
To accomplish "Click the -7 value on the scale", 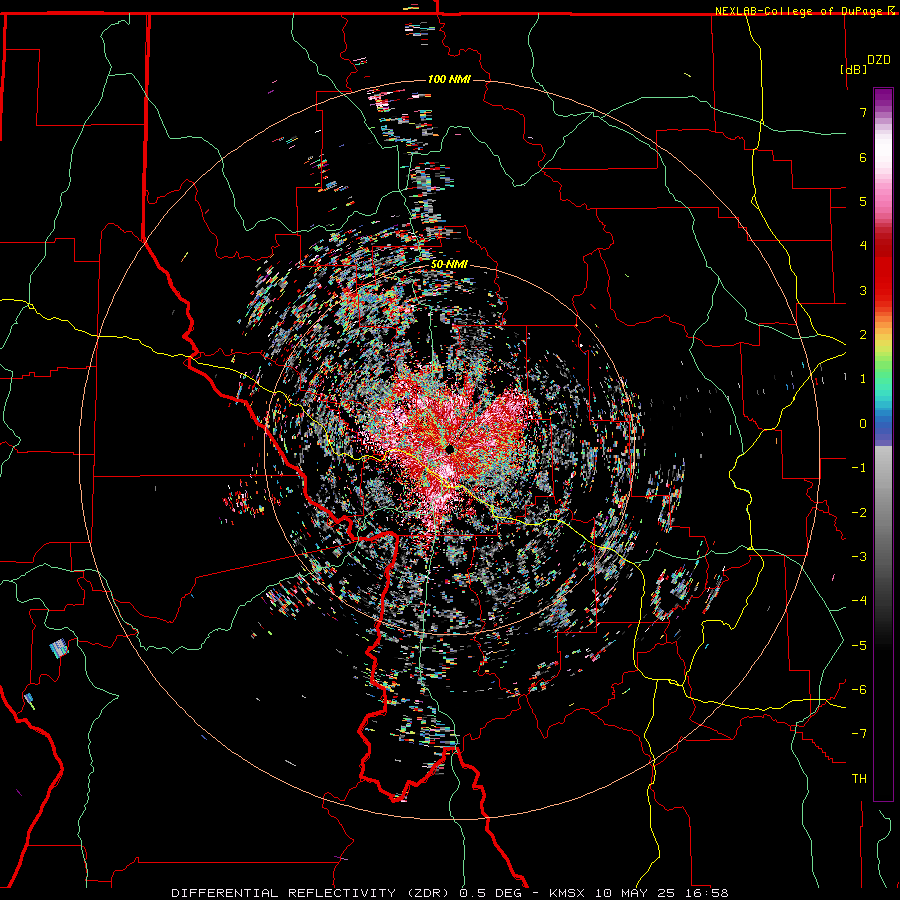I will tap(859, 734).
